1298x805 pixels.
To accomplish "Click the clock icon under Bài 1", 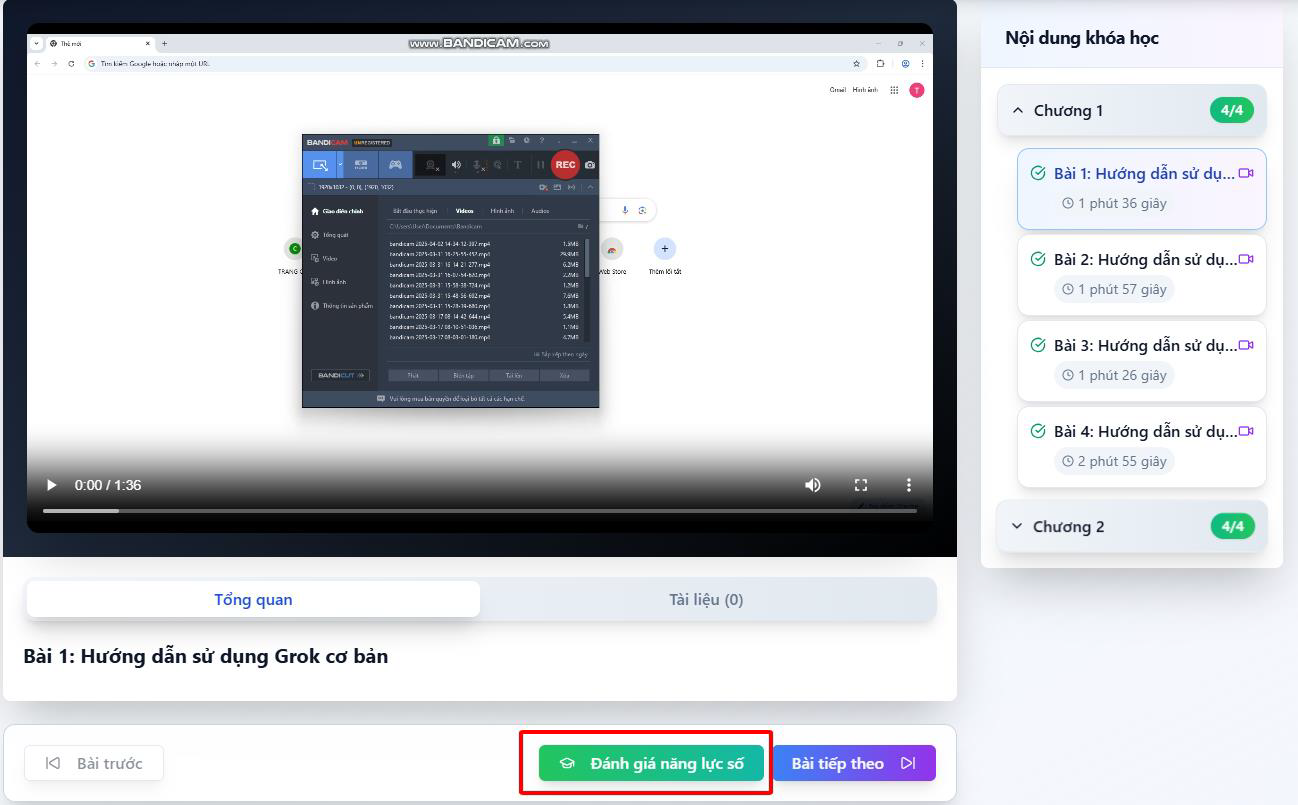I will [1068, 203].
